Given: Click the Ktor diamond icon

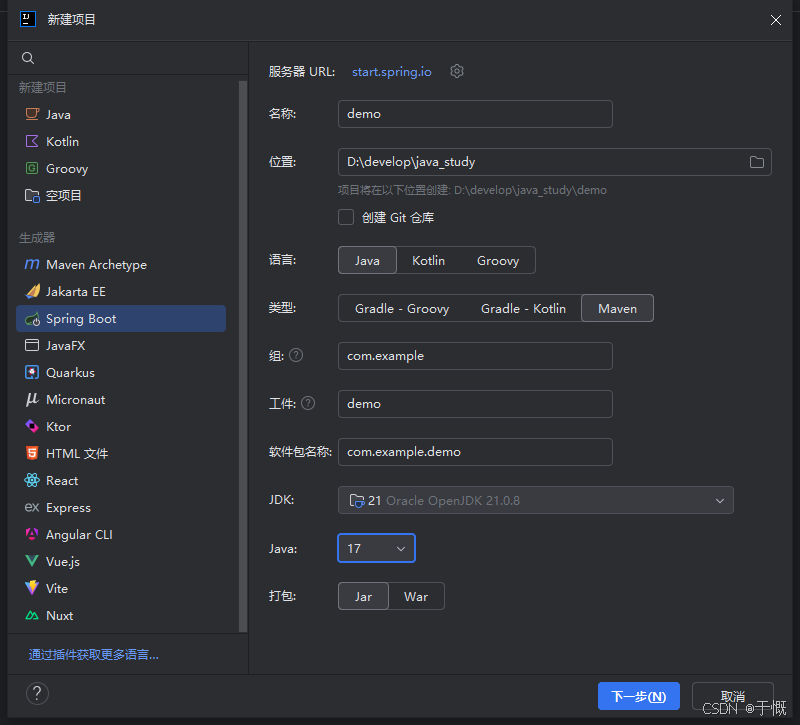Looking at the screenshot, I should point(32,427).
